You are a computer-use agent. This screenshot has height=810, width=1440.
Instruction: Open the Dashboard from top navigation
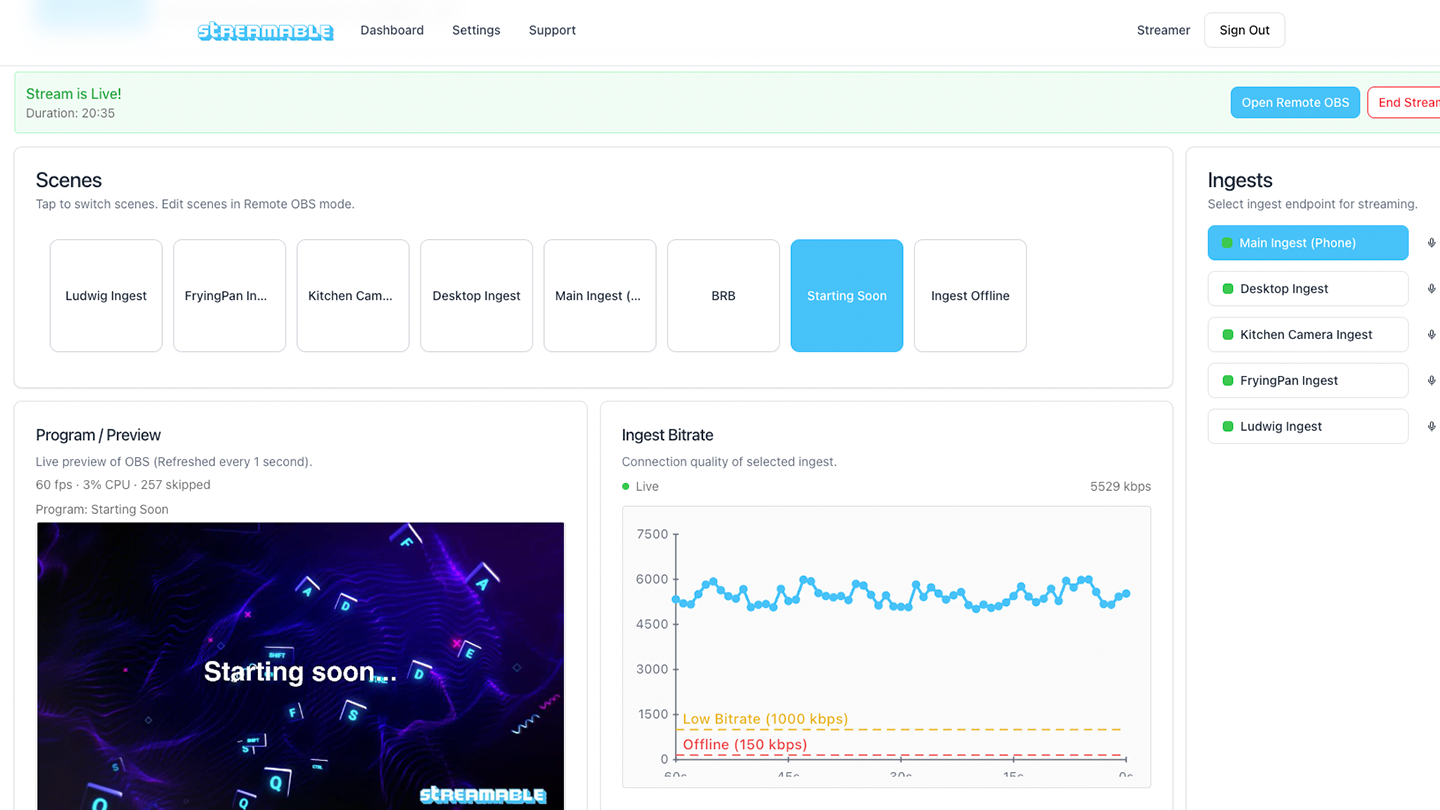pyautogui.click(x=392, y=30)
